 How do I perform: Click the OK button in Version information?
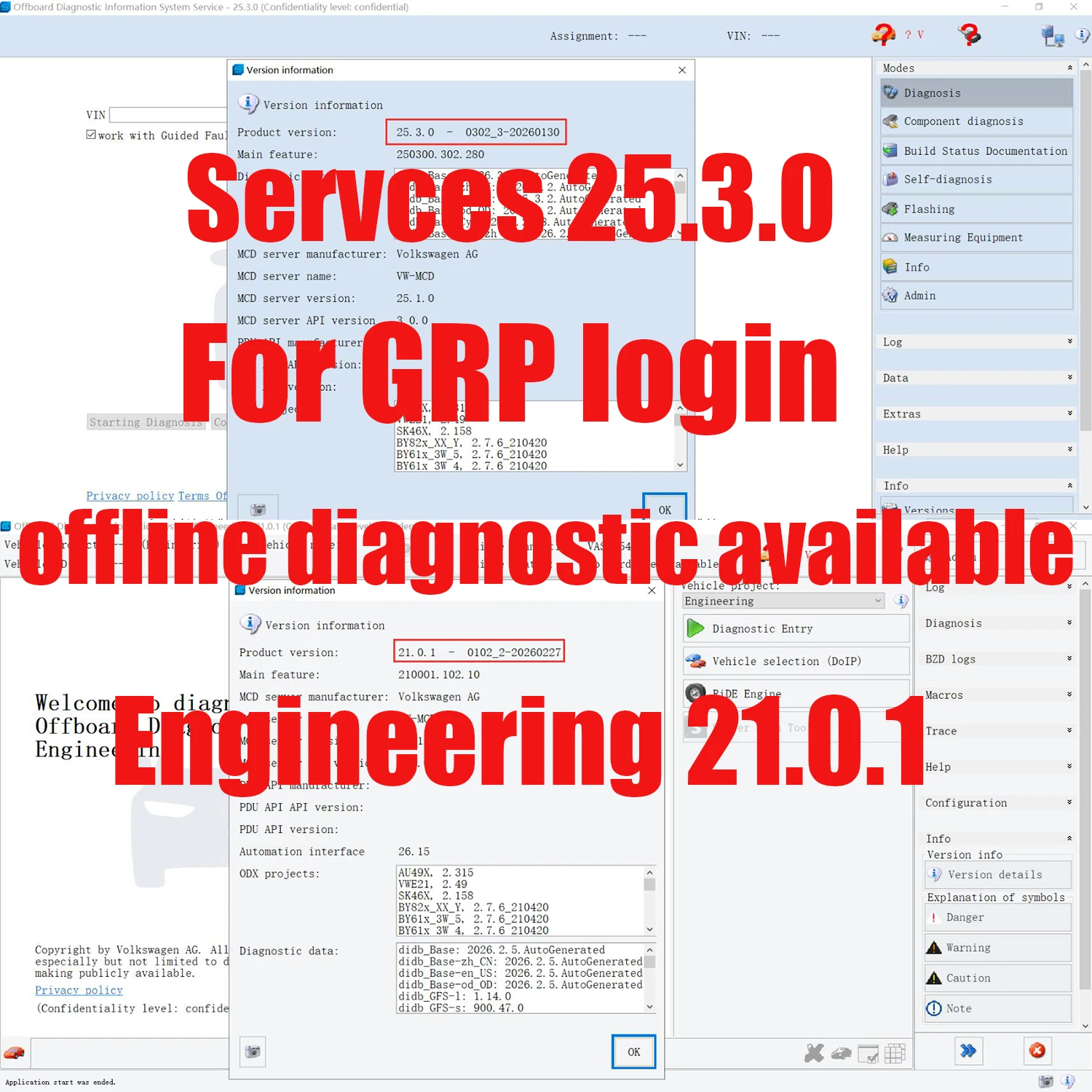[x=633, y=1052]
